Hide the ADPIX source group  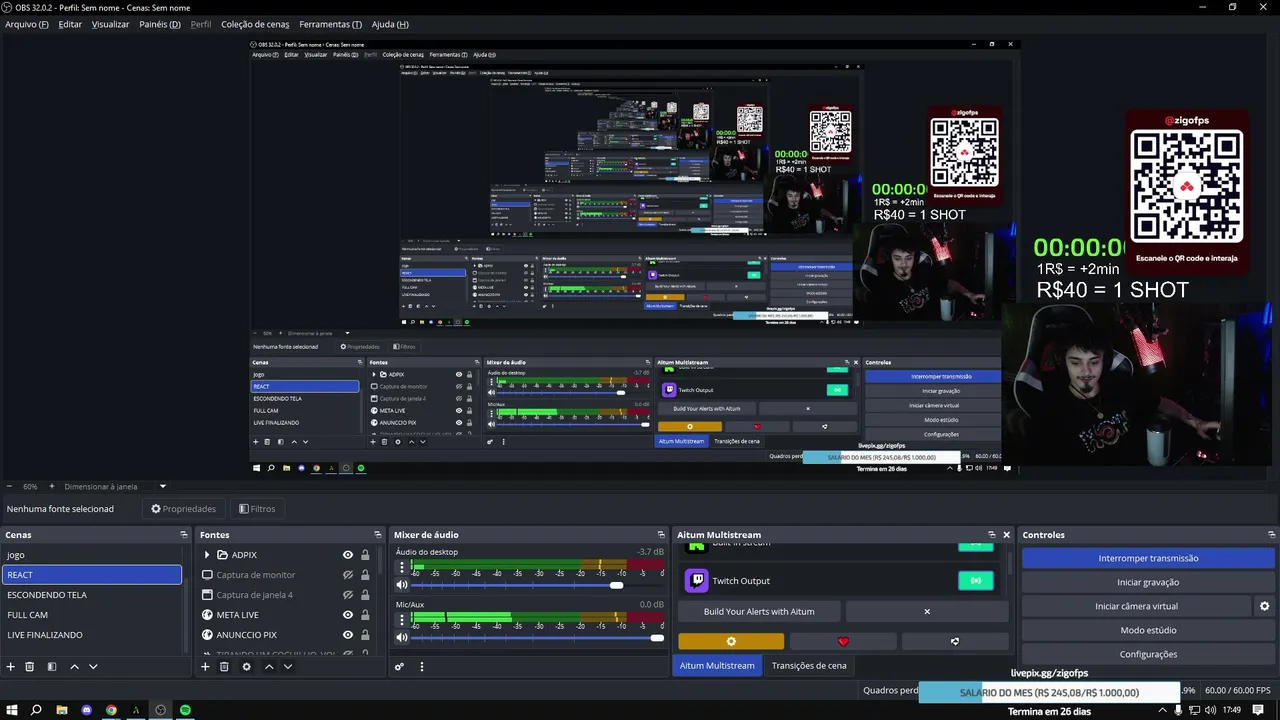(x=348, y=555)
